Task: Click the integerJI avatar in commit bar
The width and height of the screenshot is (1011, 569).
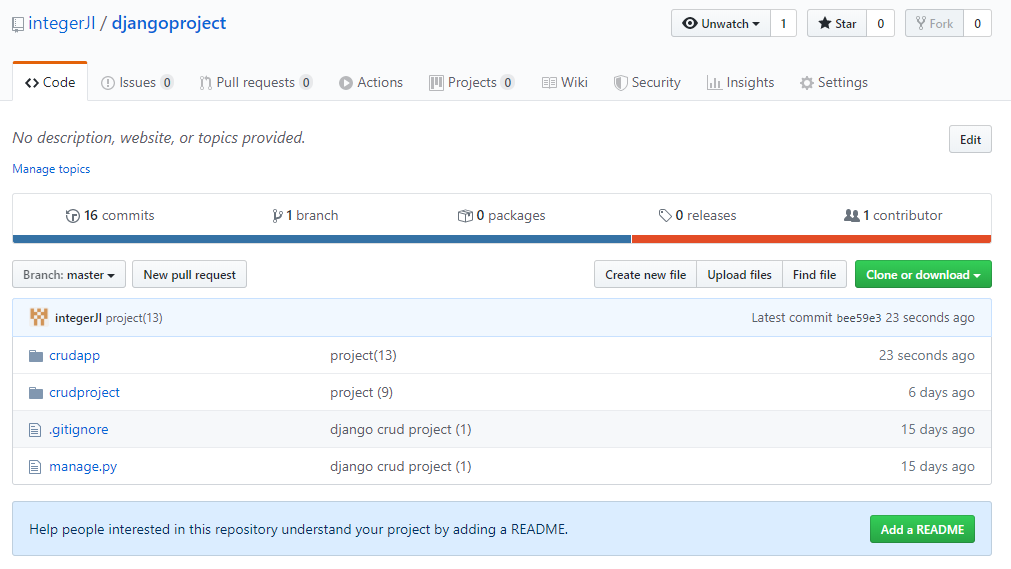Action: click(39, 317)
